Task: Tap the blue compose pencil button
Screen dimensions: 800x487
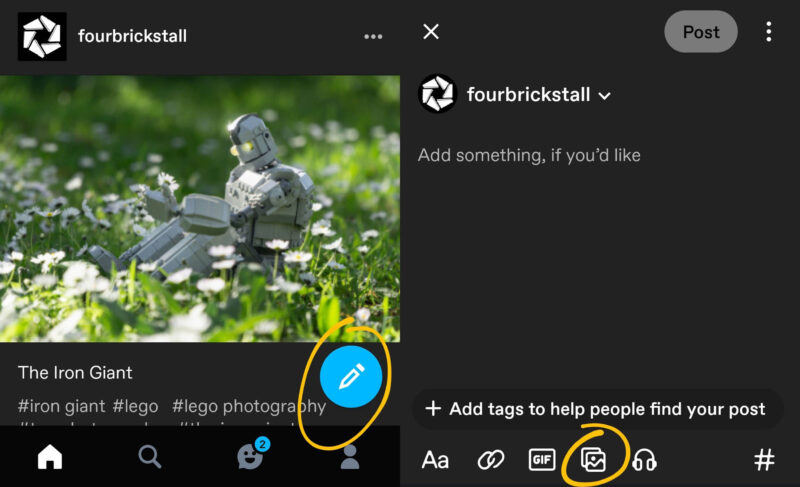Action: (351, 376)
